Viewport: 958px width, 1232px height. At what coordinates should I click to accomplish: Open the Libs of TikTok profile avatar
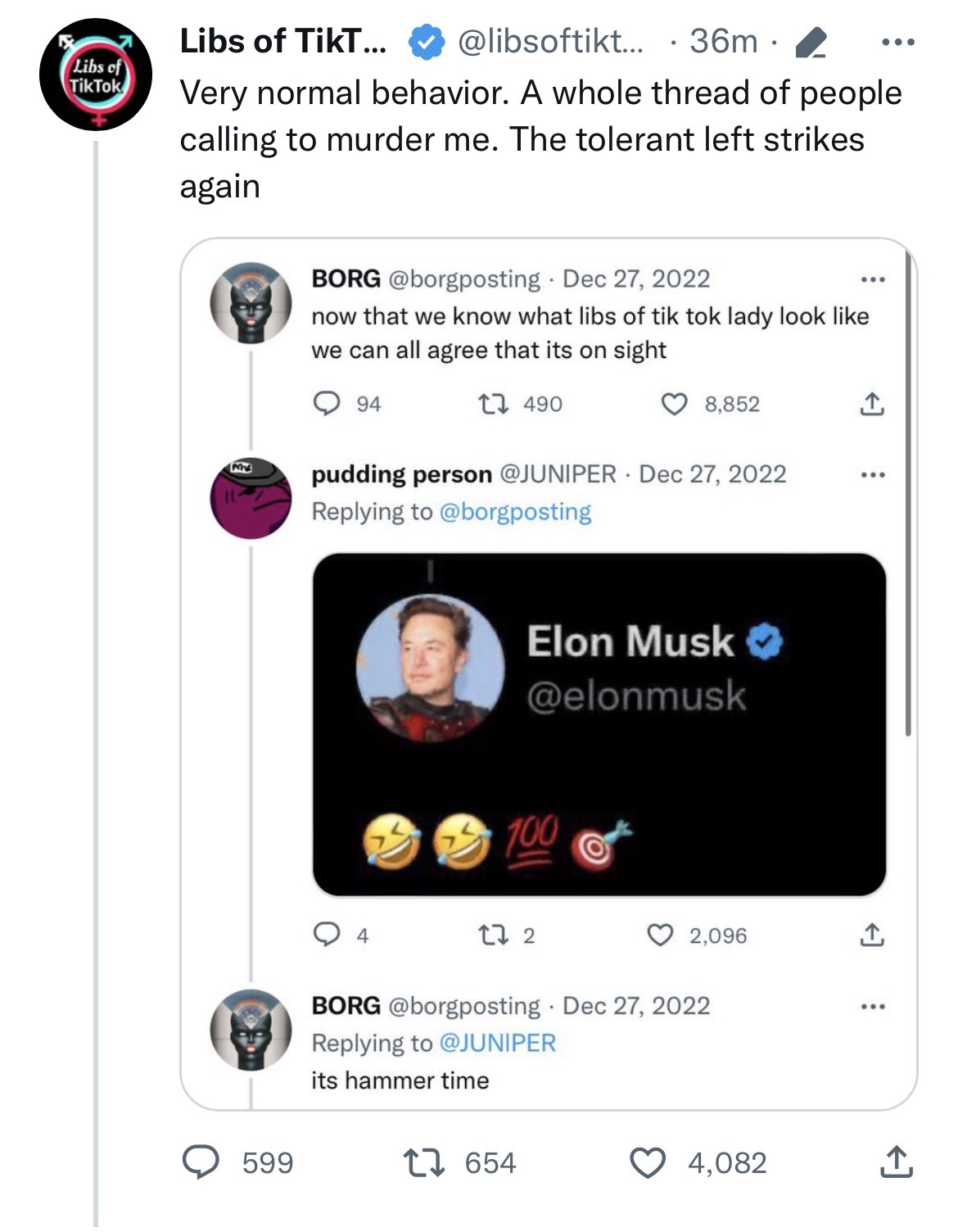[x=95, y=75]
